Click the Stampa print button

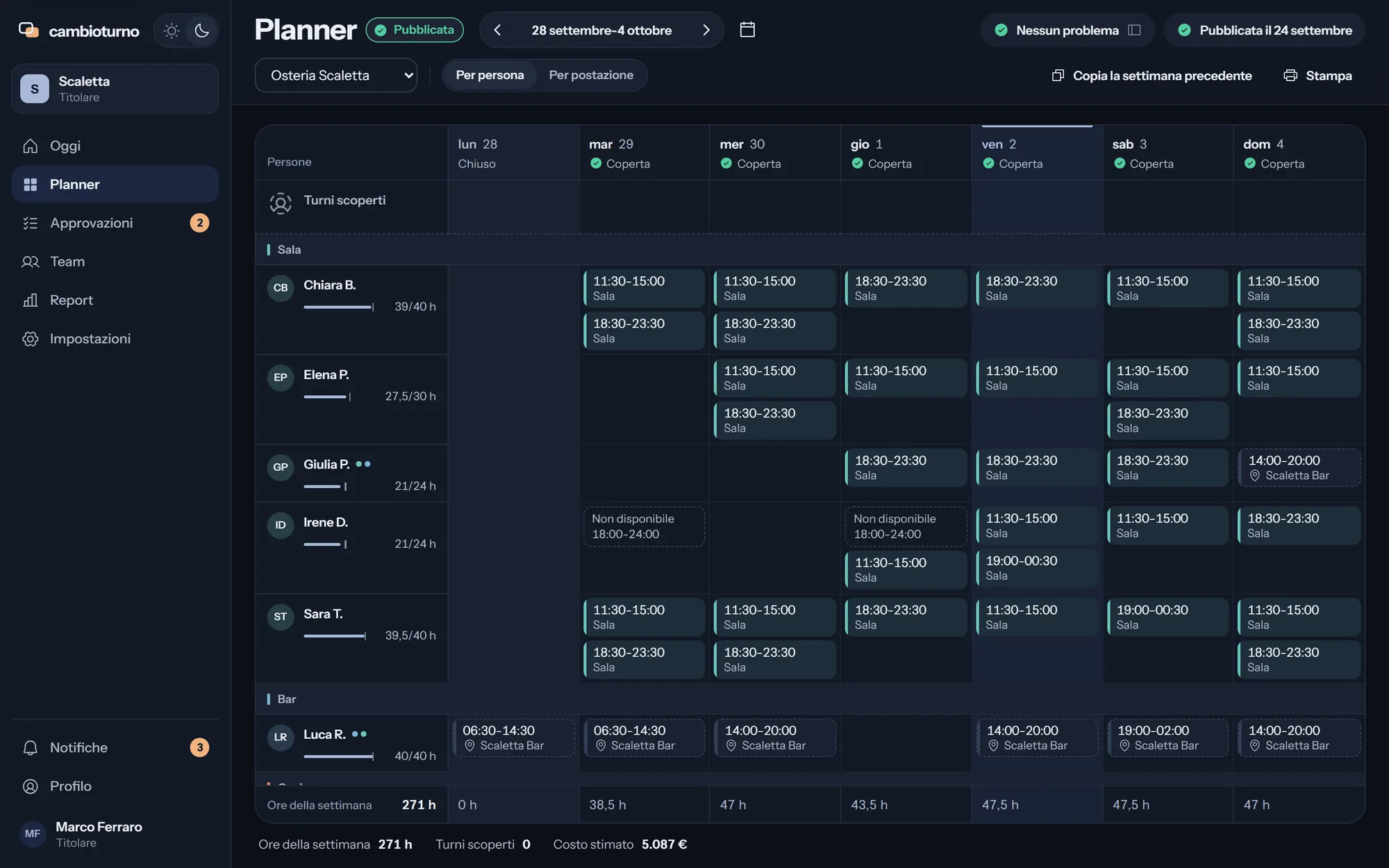click(1318, 76)
